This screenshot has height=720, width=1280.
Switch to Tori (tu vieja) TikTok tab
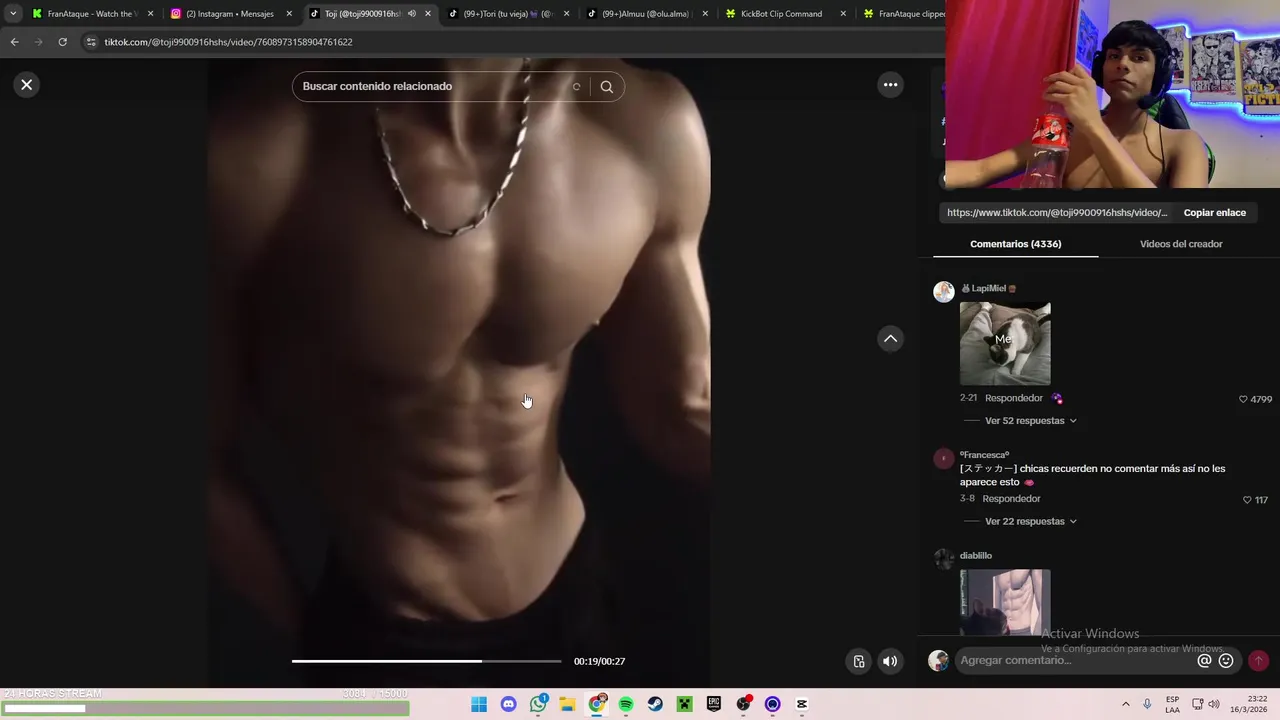[x=510, y=14]
